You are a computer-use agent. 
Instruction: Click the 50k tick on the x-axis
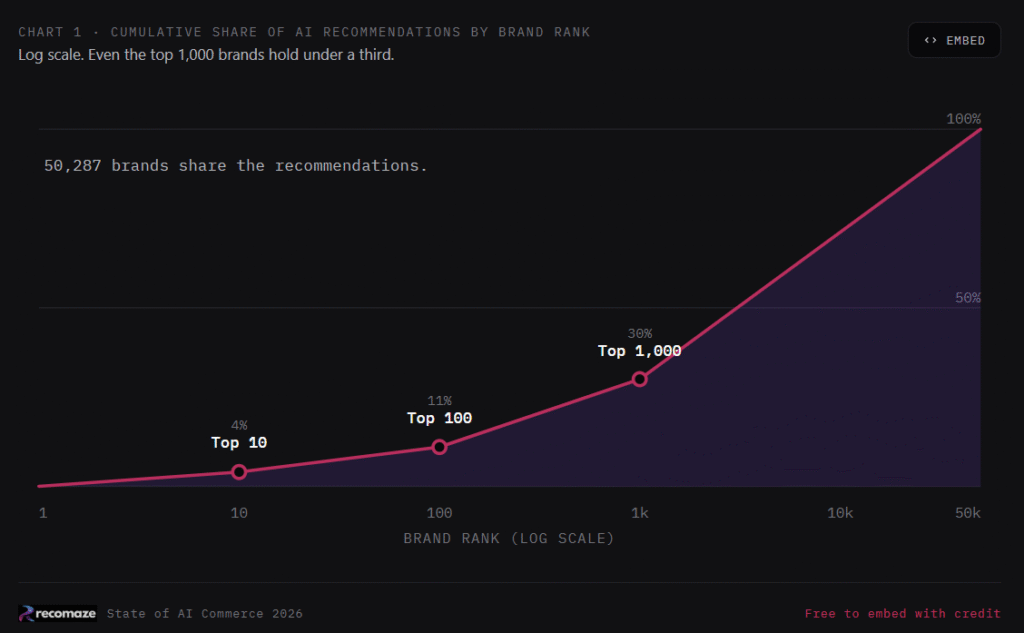click(968, 513)
